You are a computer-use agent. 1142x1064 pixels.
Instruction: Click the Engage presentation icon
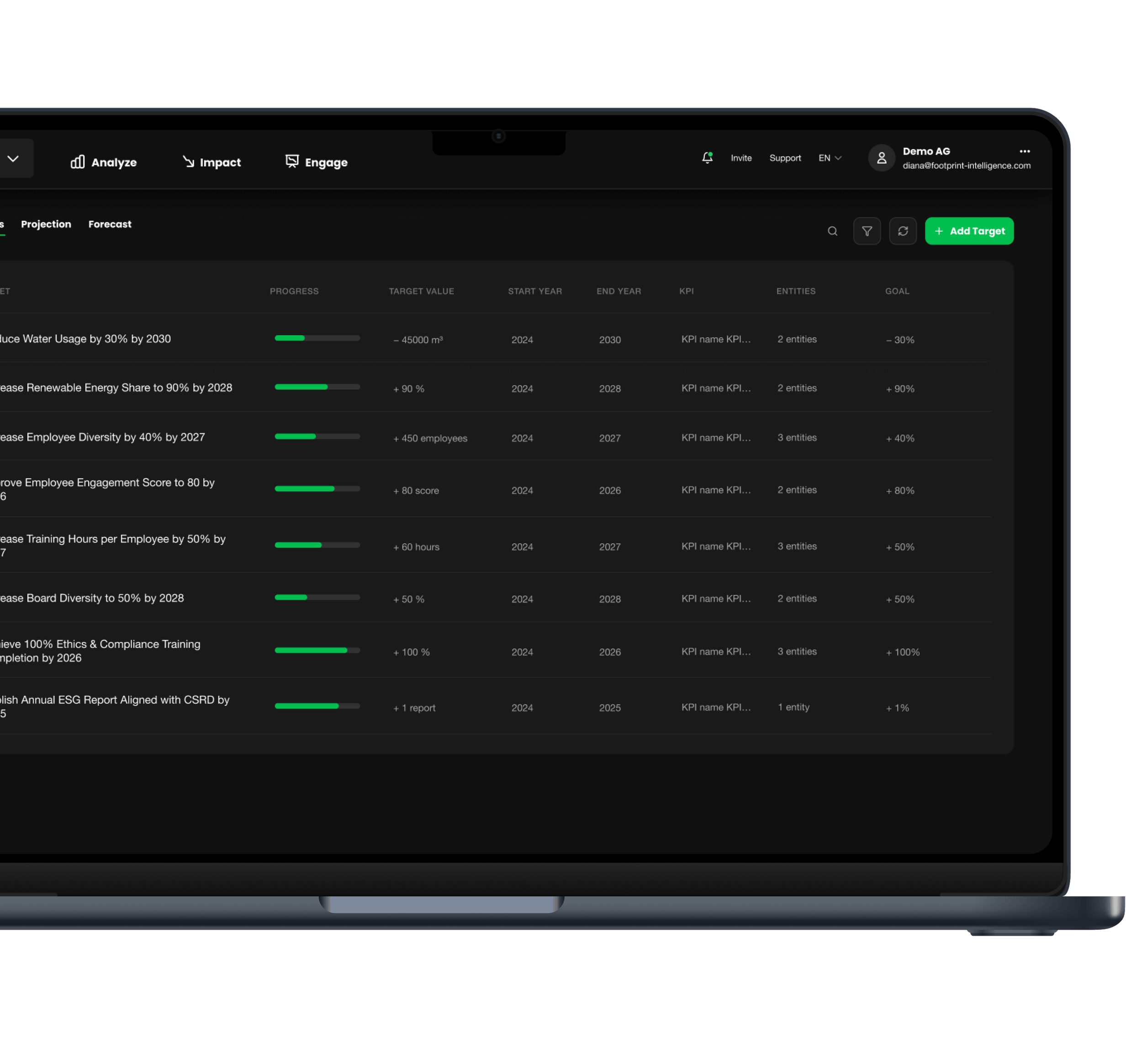pos(292,161)
